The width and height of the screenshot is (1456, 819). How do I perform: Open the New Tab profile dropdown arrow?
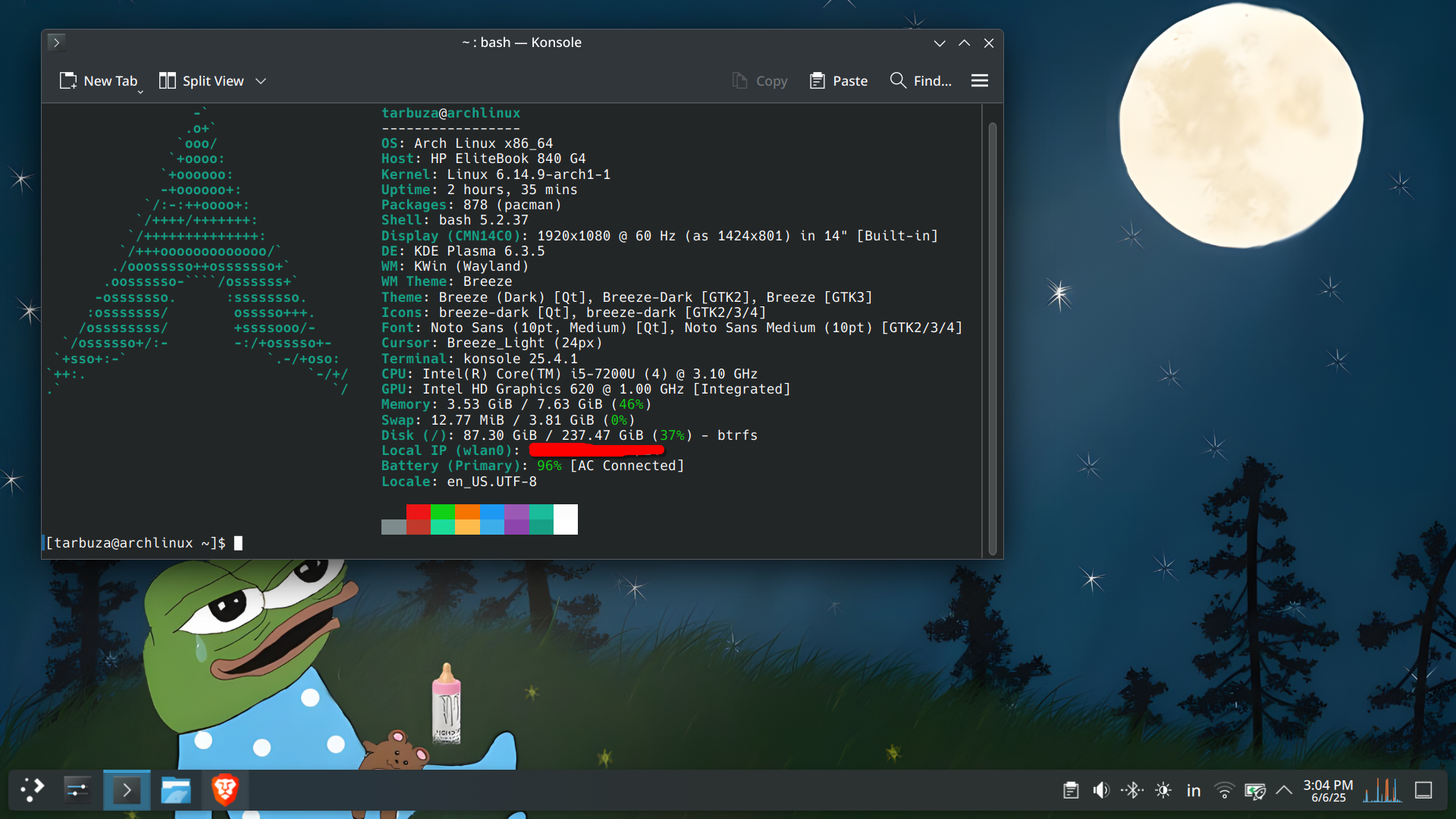coord(140,92)
